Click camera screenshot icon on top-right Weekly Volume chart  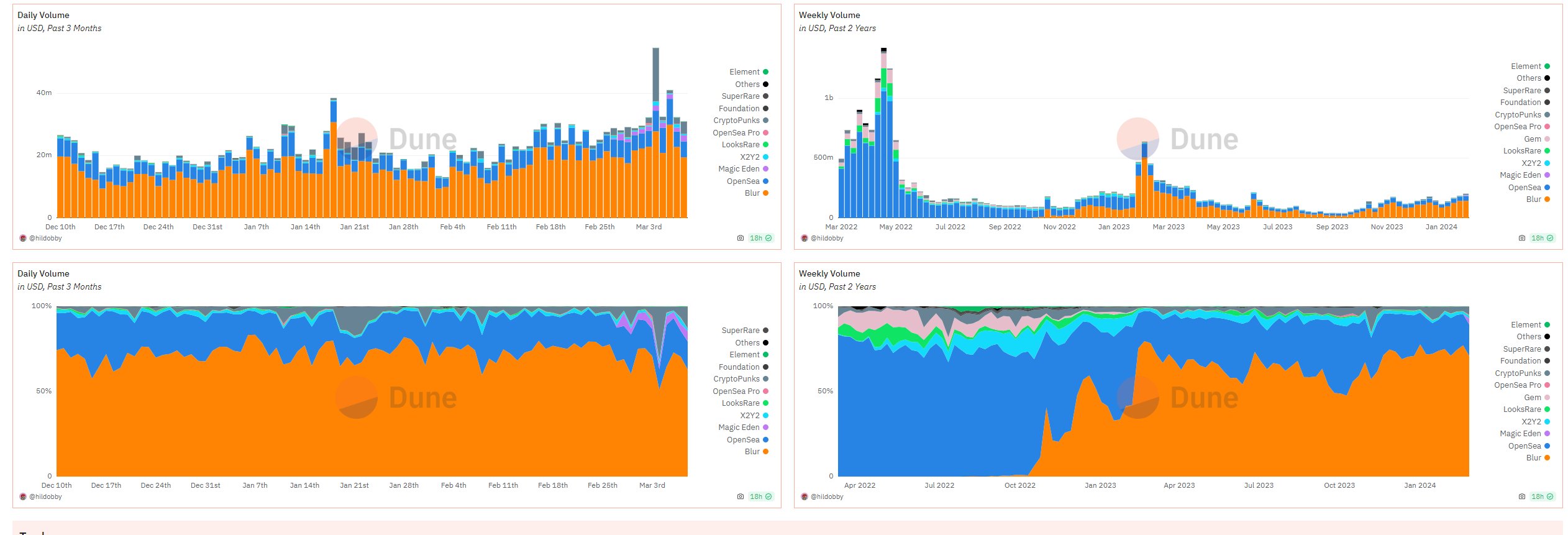tap(1522, 238)
